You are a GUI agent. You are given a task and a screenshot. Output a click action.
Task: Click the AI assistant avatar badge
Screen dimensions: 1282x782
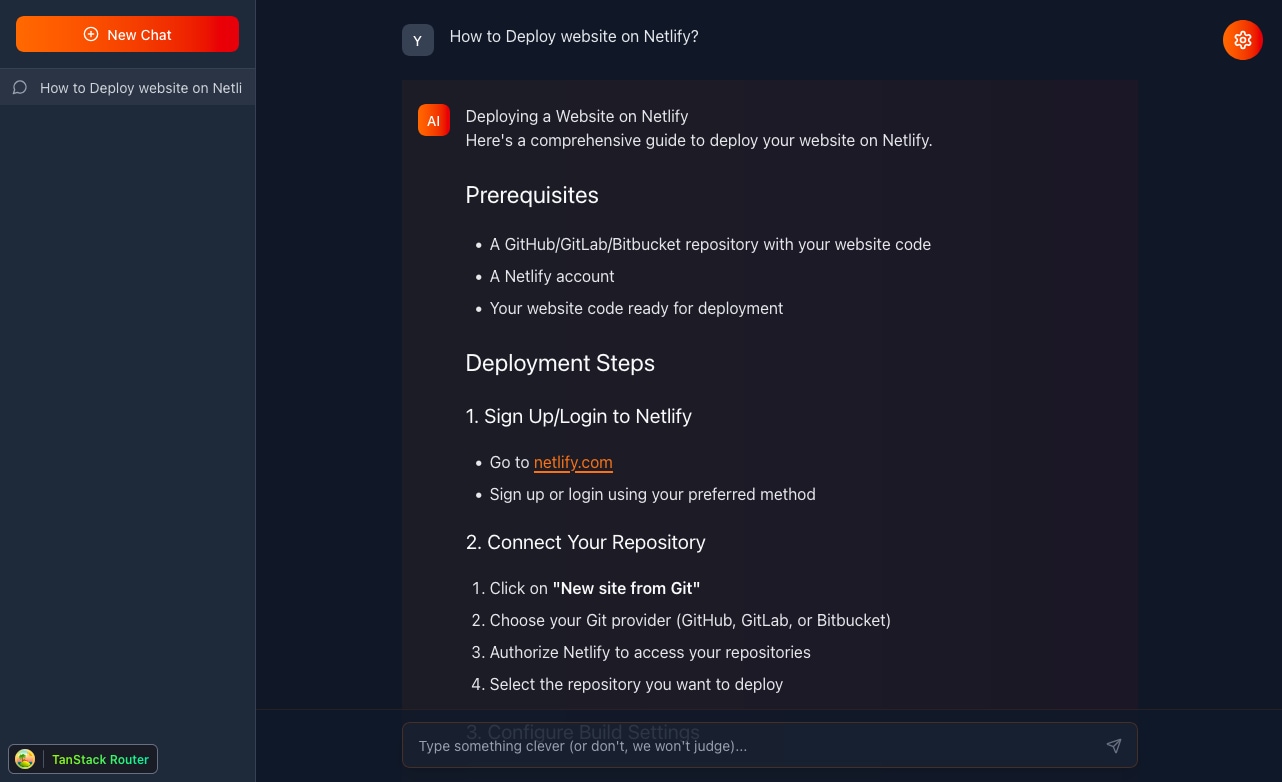click(433, 120)
